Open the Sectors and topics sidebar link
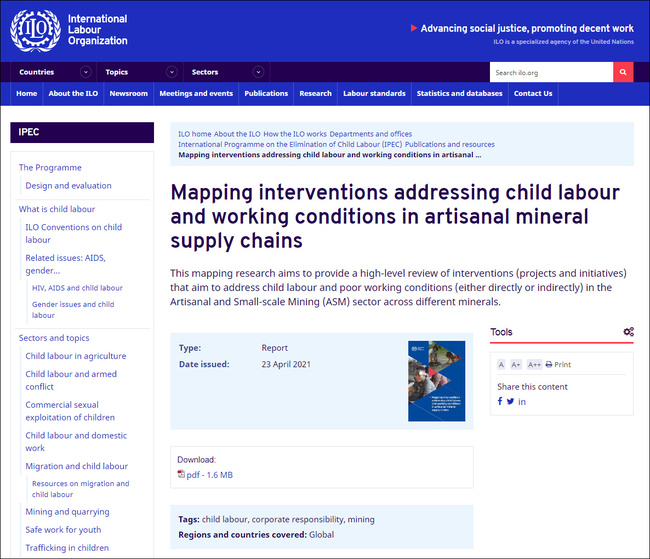Screen dimensions: 650x559 [54, 338]
